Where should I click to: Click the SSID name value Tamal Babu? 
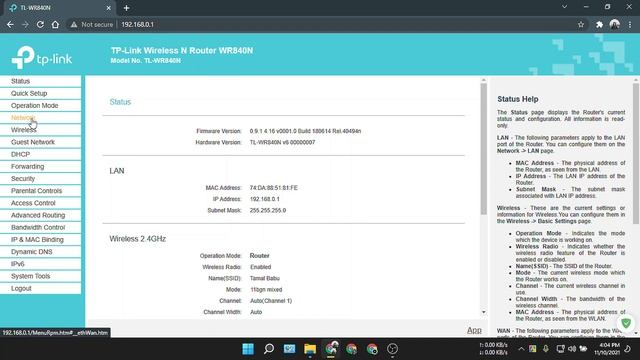[x=264, y=278]
